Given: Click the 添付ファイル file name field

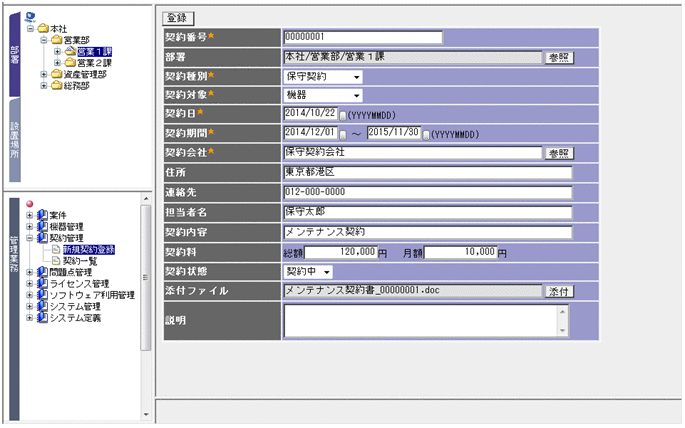Looking at the screenshot, I should tap(413, 291).
